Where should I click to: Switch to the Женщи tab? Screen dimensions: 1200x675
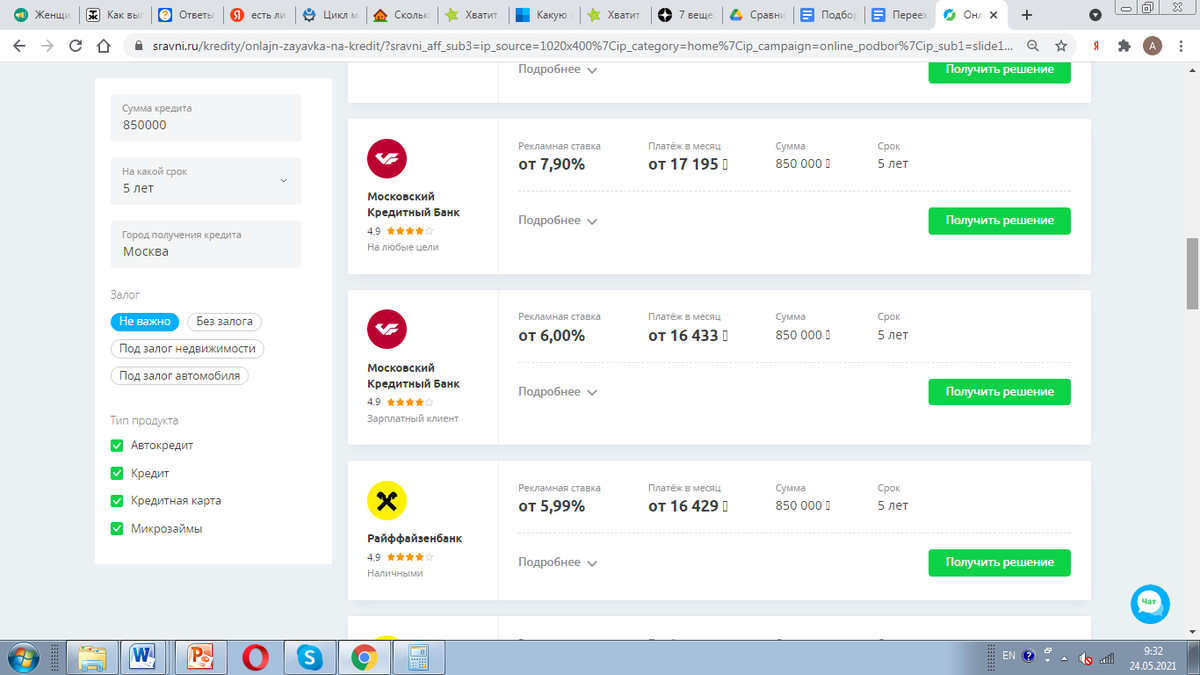(x=41, y=15)
